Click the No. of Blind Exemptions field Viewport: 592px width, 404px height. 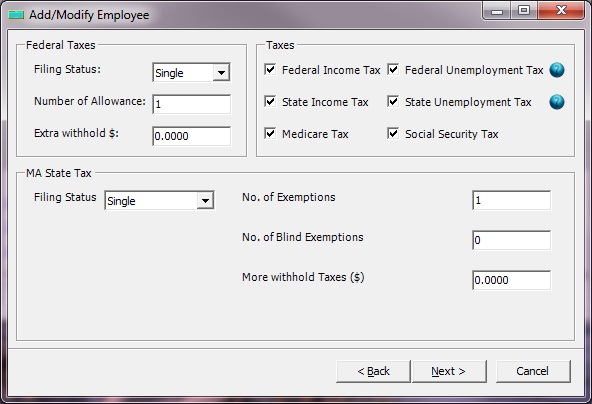pos(511,240)
